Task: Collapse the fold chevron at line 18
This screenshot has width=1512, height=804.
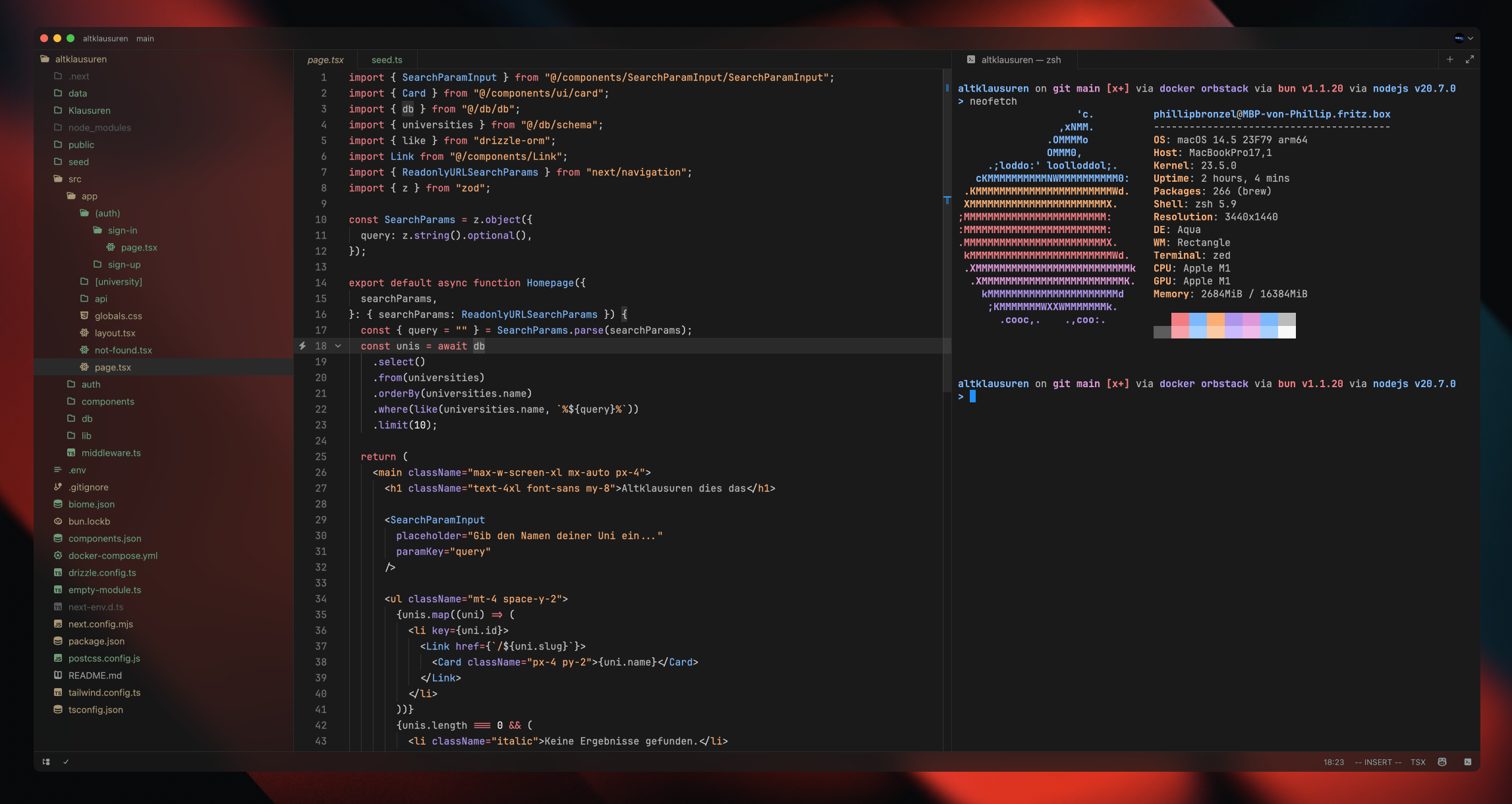Action: pyautogui.click(x=339, y=346)
